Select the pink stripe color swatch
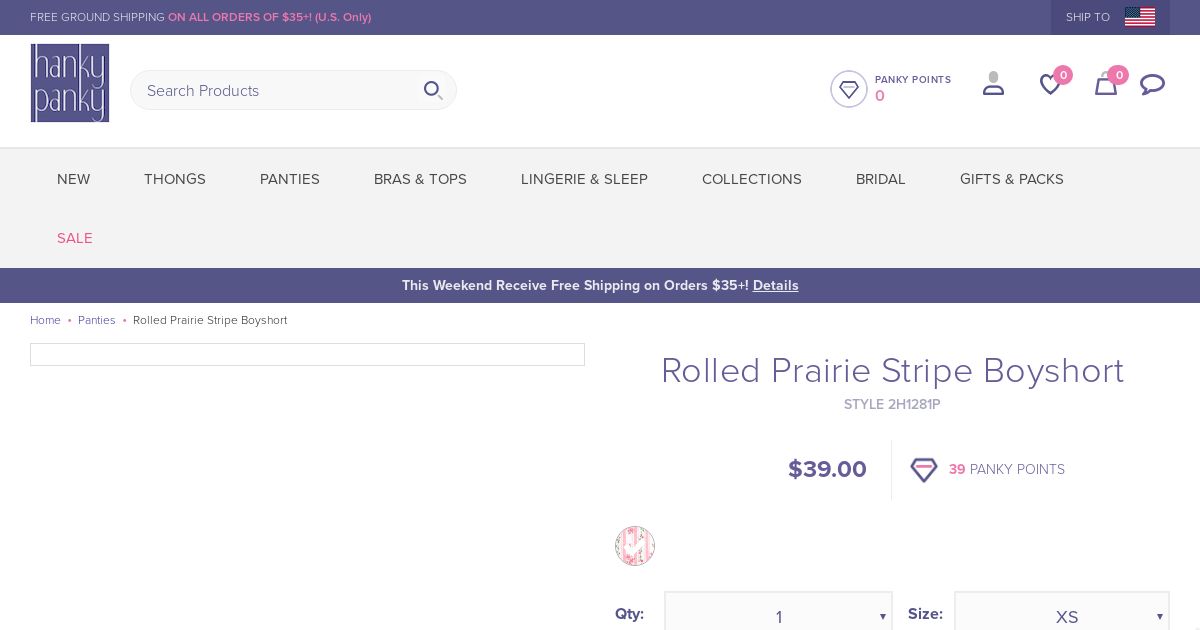 pos(635,546)
